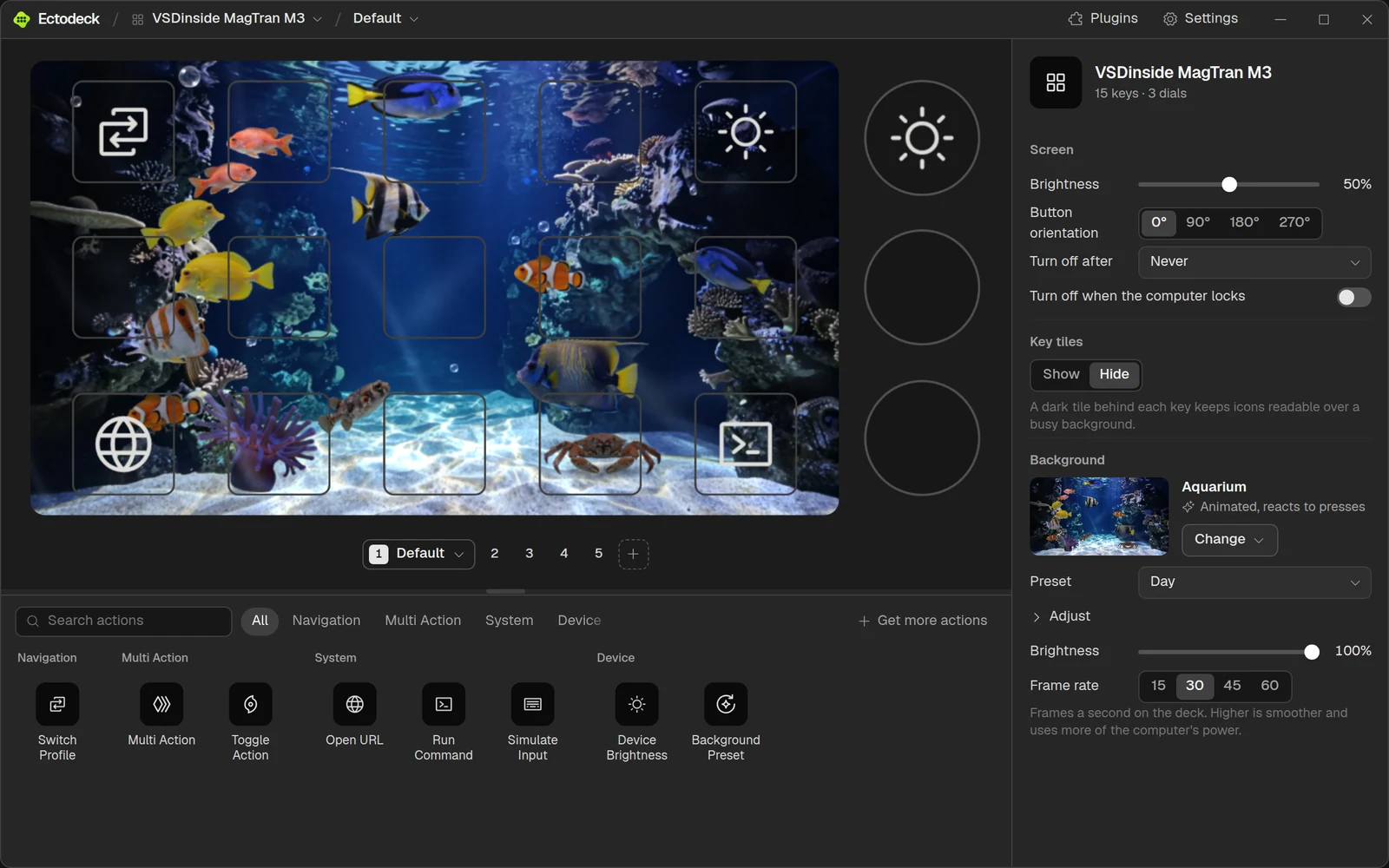The width and height of the screenshot is (1389, 868).
Task: Choose the Background Preset action icon
Action: (726, 704)
